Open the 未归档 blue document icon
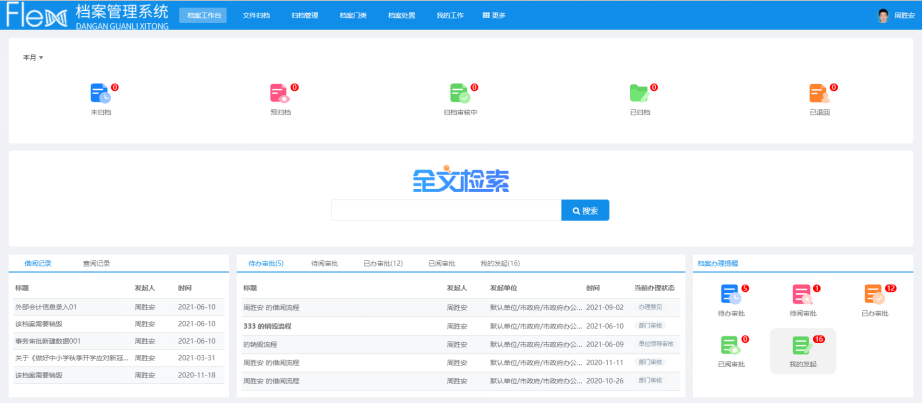Image resolution: width=922 pixels, height=404 pixels. [x=101, y=94]
